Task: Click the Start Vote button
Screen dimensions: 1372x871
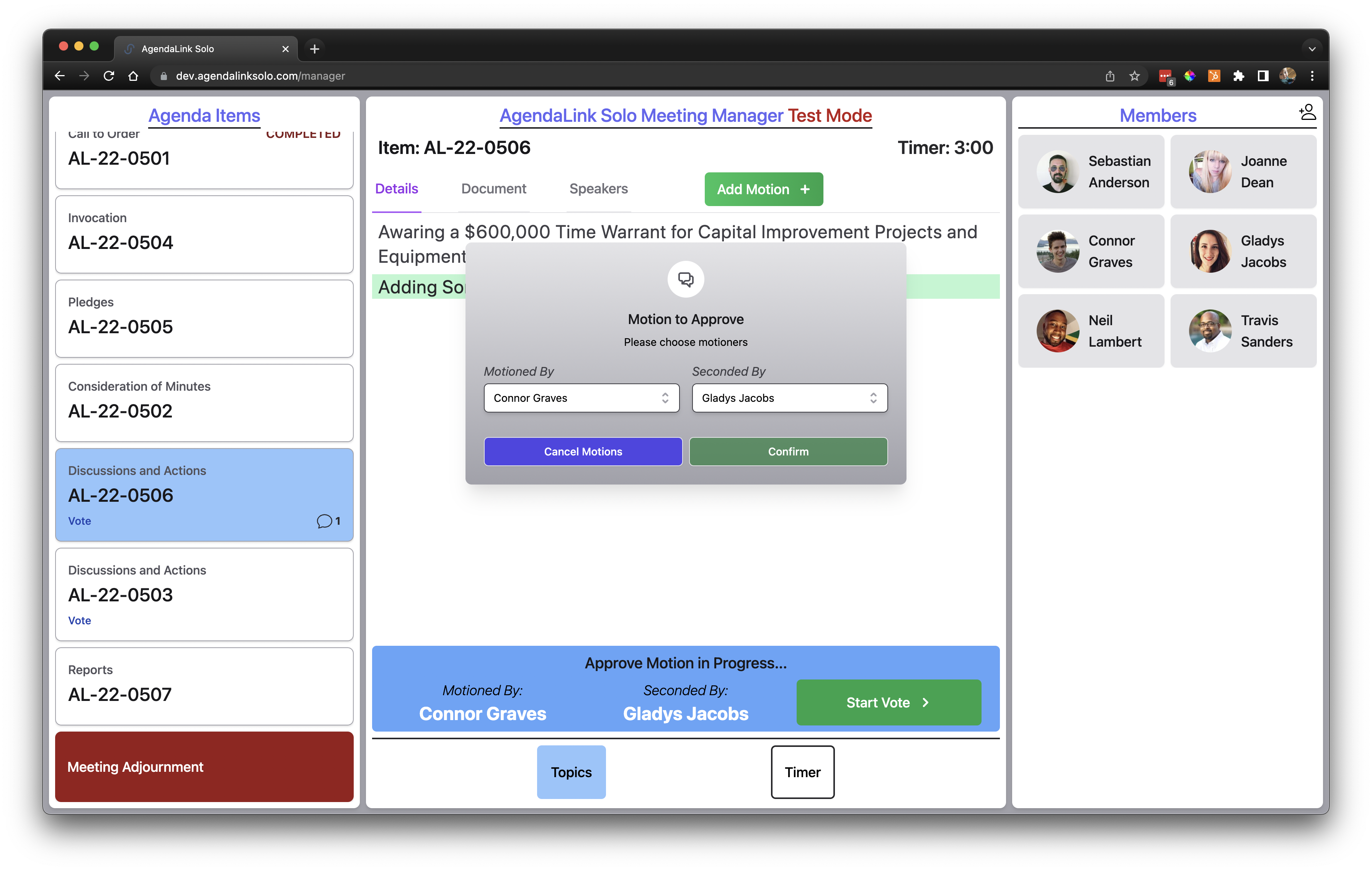Action: click(888, 702)
